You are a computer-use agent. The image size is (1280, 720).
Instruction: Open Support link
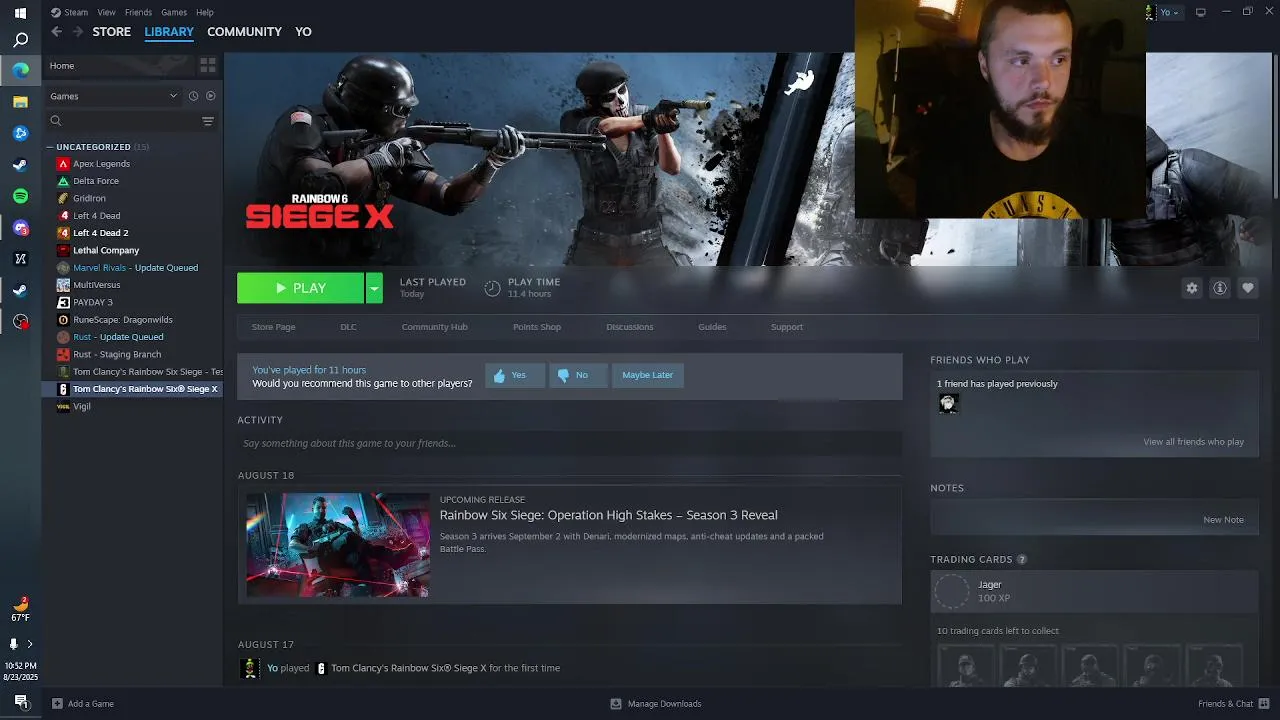coord(786,327)
